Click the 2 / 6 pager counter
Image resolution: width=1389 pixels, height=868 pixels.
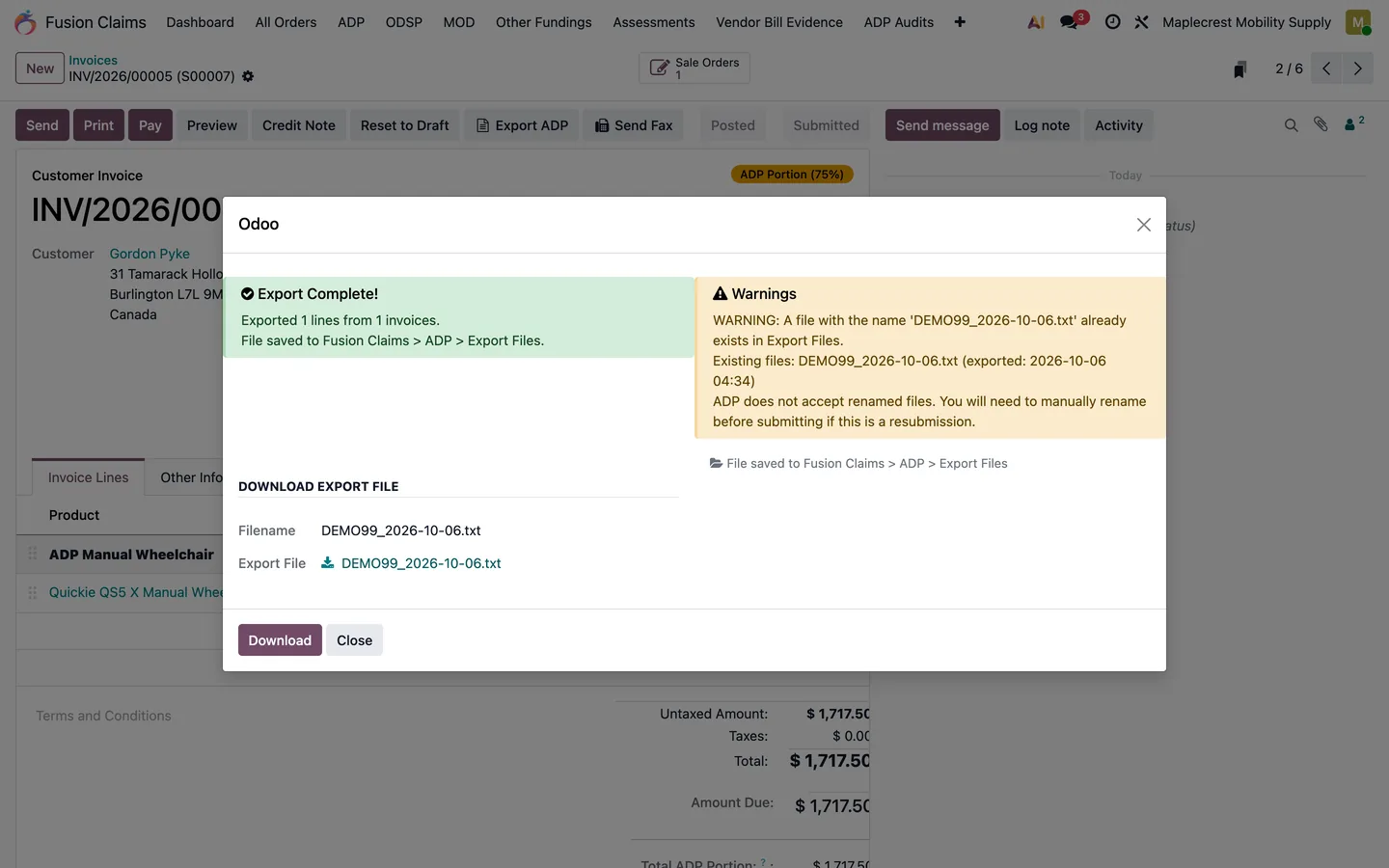point(1289,68)
